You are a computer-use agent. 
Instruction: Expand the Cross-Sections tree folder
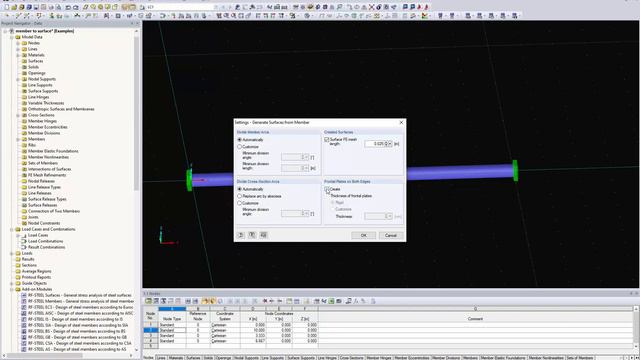(18, 115)
